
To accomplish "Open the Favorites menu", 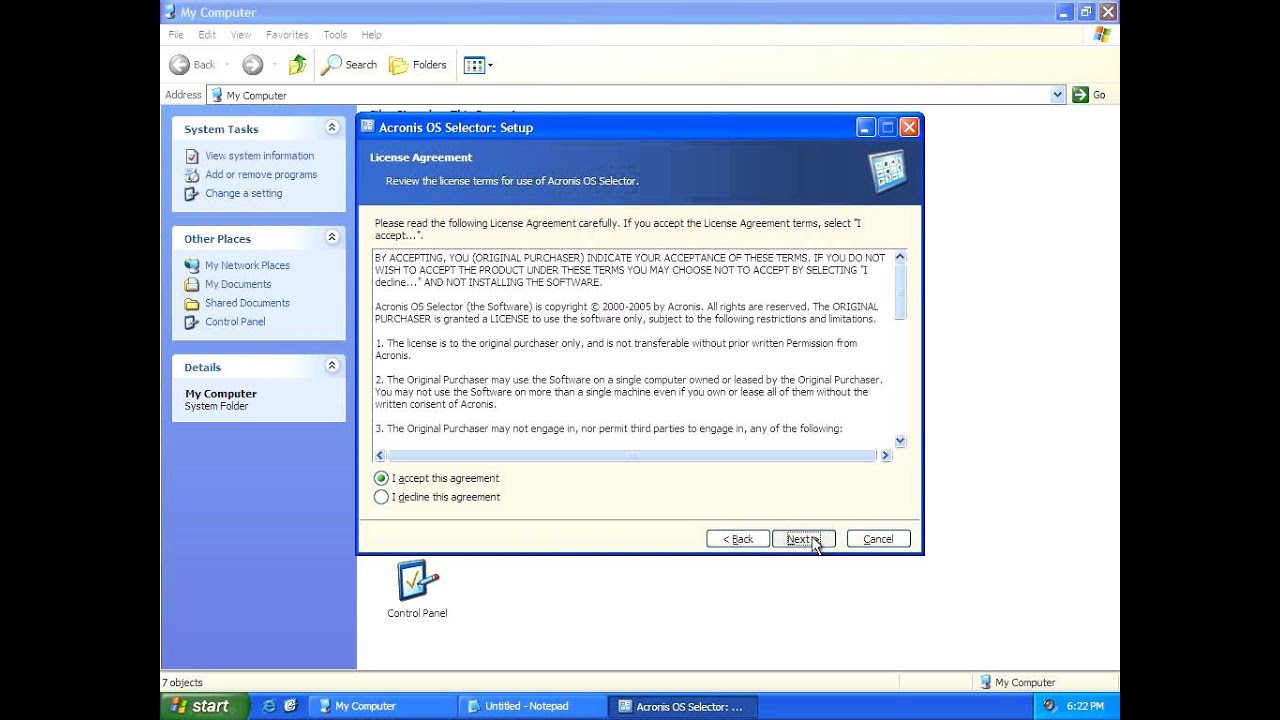I will pos(287,35).
